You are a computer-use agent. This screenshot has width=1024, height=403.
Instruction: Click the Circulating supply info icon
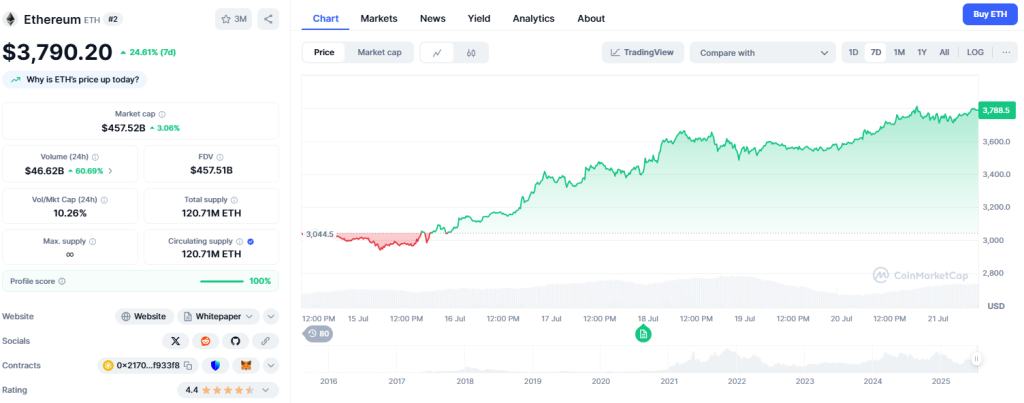click(x=240, y=241)
